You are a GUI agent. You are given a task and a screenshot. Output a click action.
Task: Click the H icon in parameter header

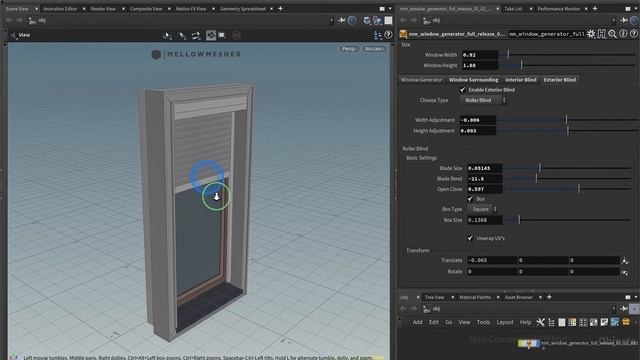[x=602, y=34]
